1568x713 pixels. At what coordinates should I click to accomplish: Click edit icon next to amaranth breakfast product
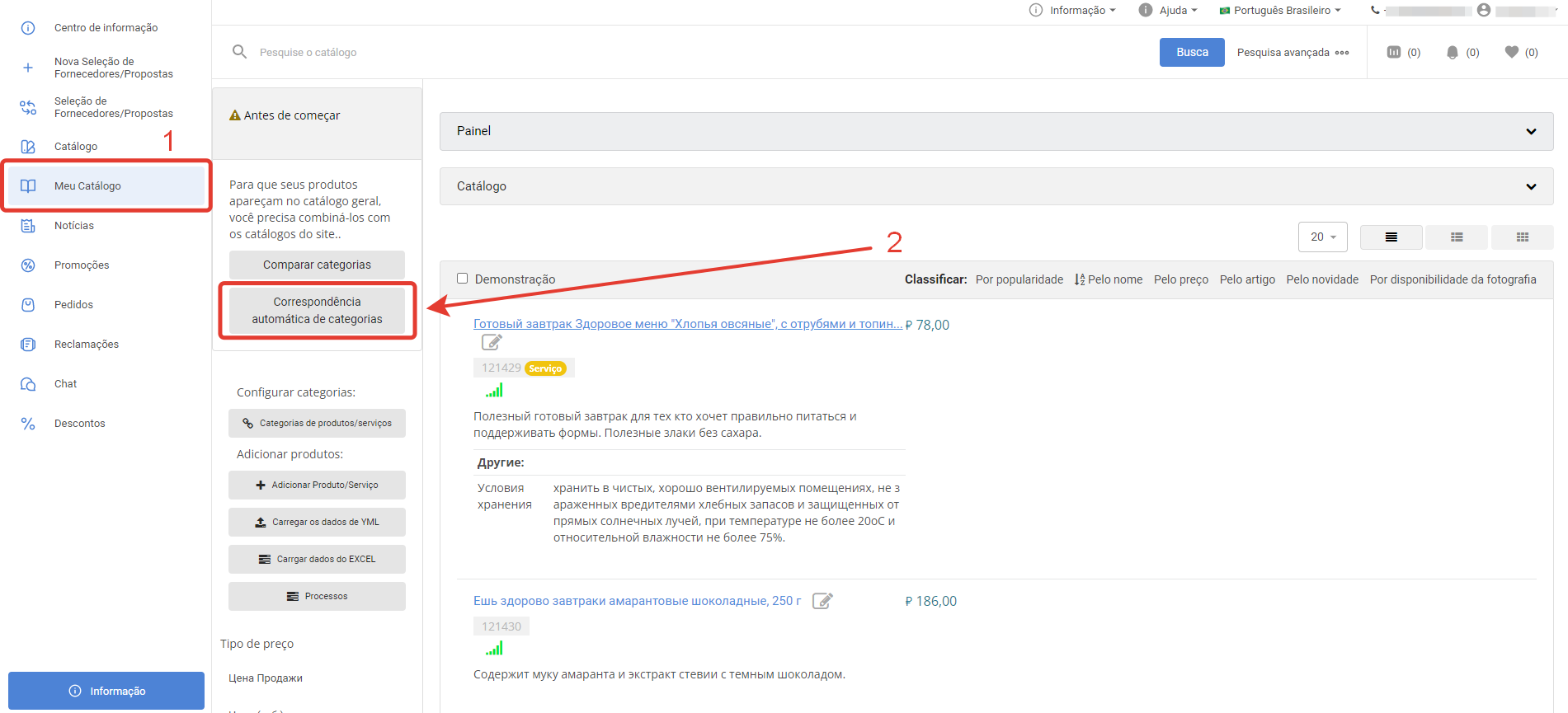pyautogui.click(x=822, y=601)
